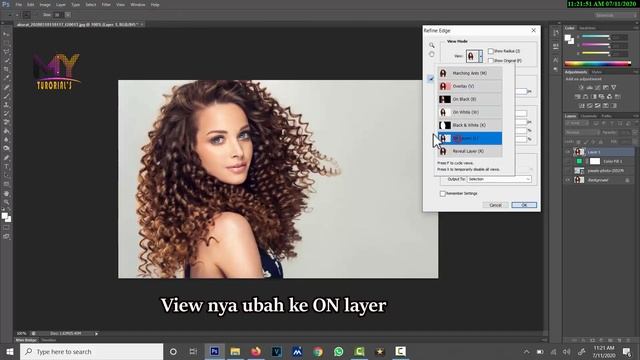Click the foreground color swatch in Color panel
This screenshot has width=640, height=360.
(567, 38)
